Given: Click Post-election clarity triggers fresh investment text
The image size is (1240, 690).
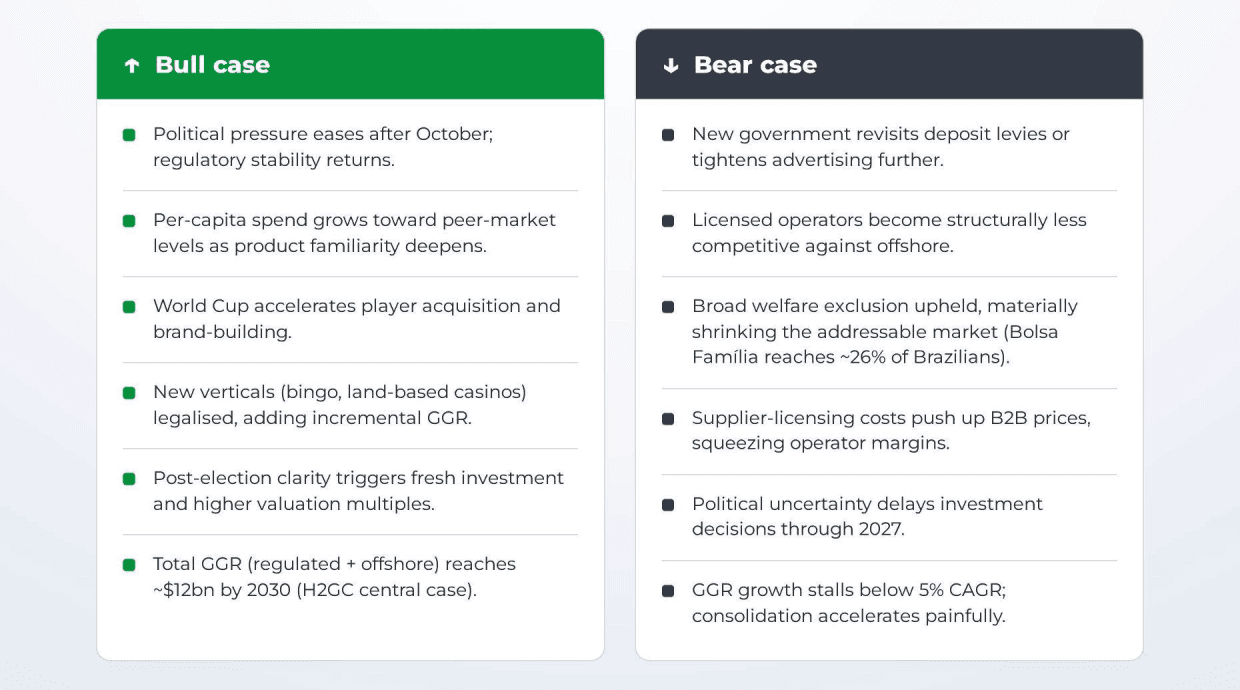Looking at the screenshot, I should point(358,491).
